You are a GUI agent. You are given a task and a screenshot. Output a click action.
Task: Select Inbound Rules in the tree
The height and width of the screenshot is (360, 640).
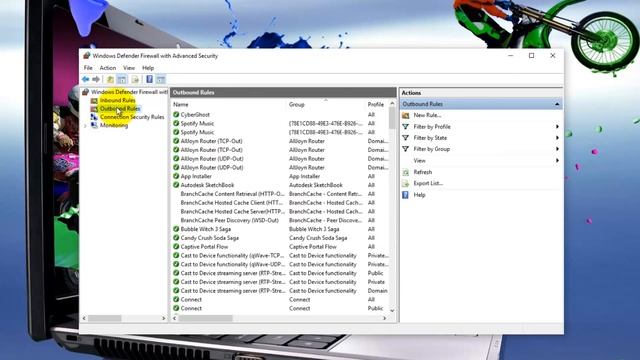118,100
